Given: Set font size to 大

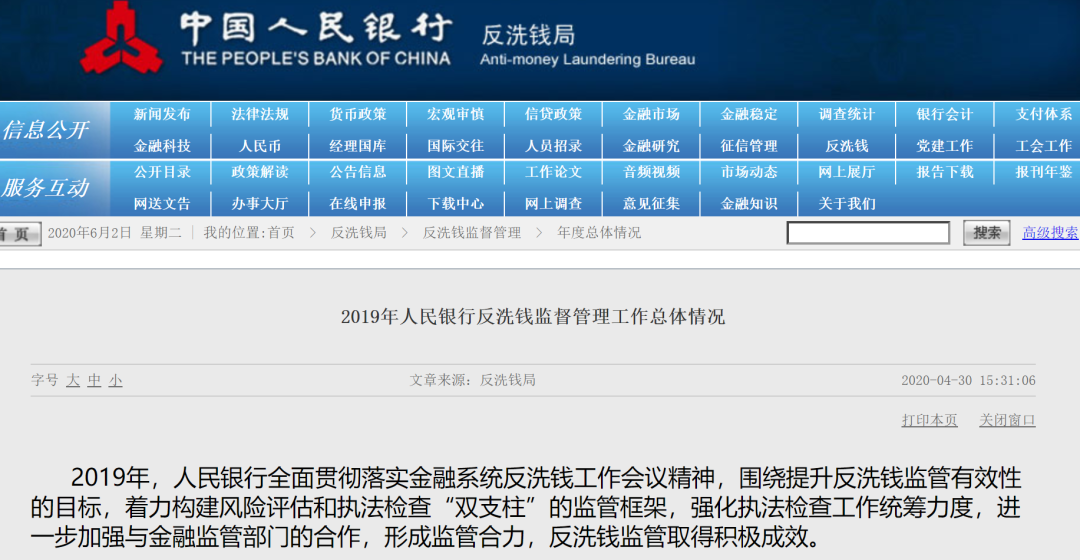Looking at the screenshot, I should (73, 380).
